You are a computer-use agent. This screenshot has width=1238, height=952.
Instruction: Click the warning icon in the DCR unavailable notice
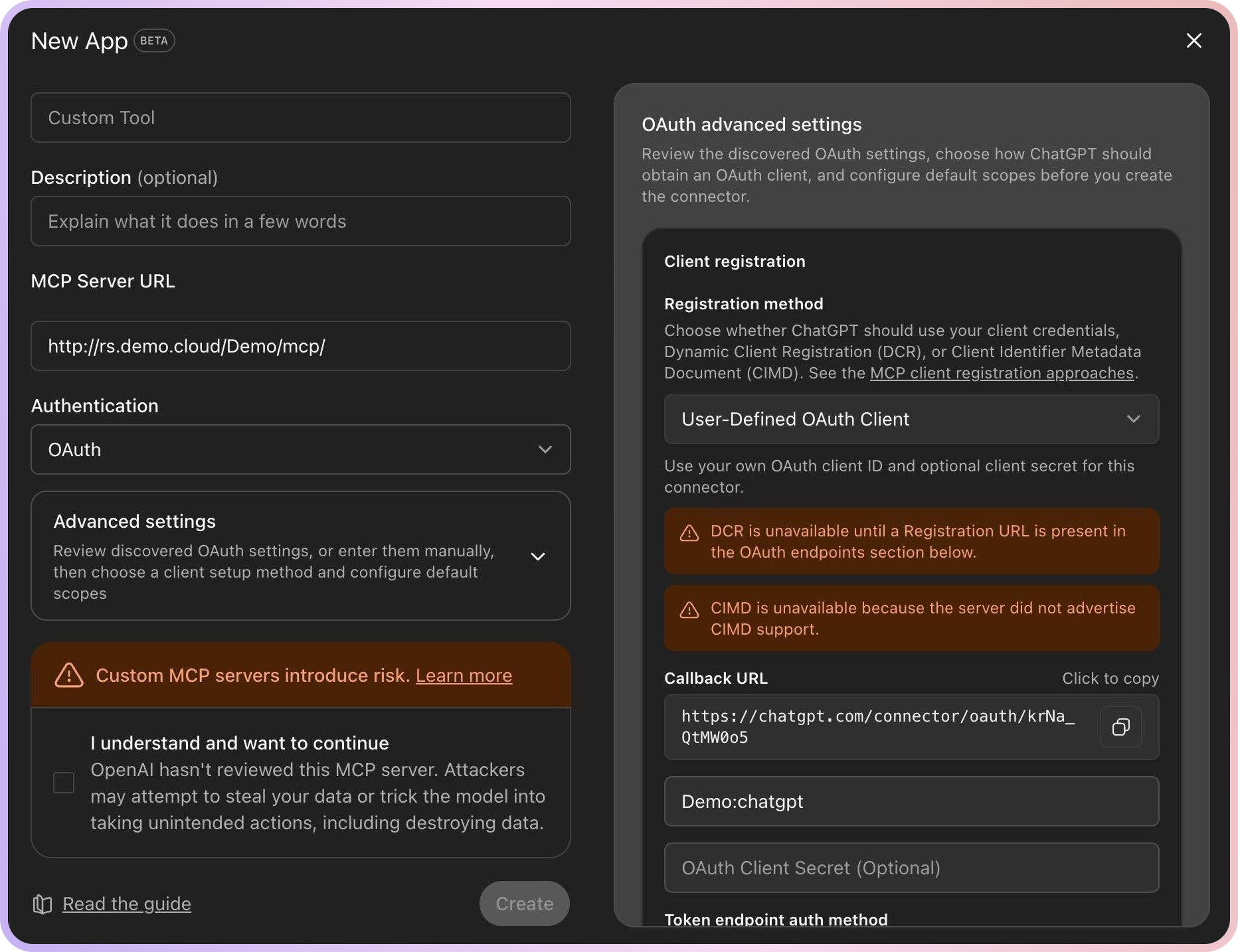click(689, 533)
